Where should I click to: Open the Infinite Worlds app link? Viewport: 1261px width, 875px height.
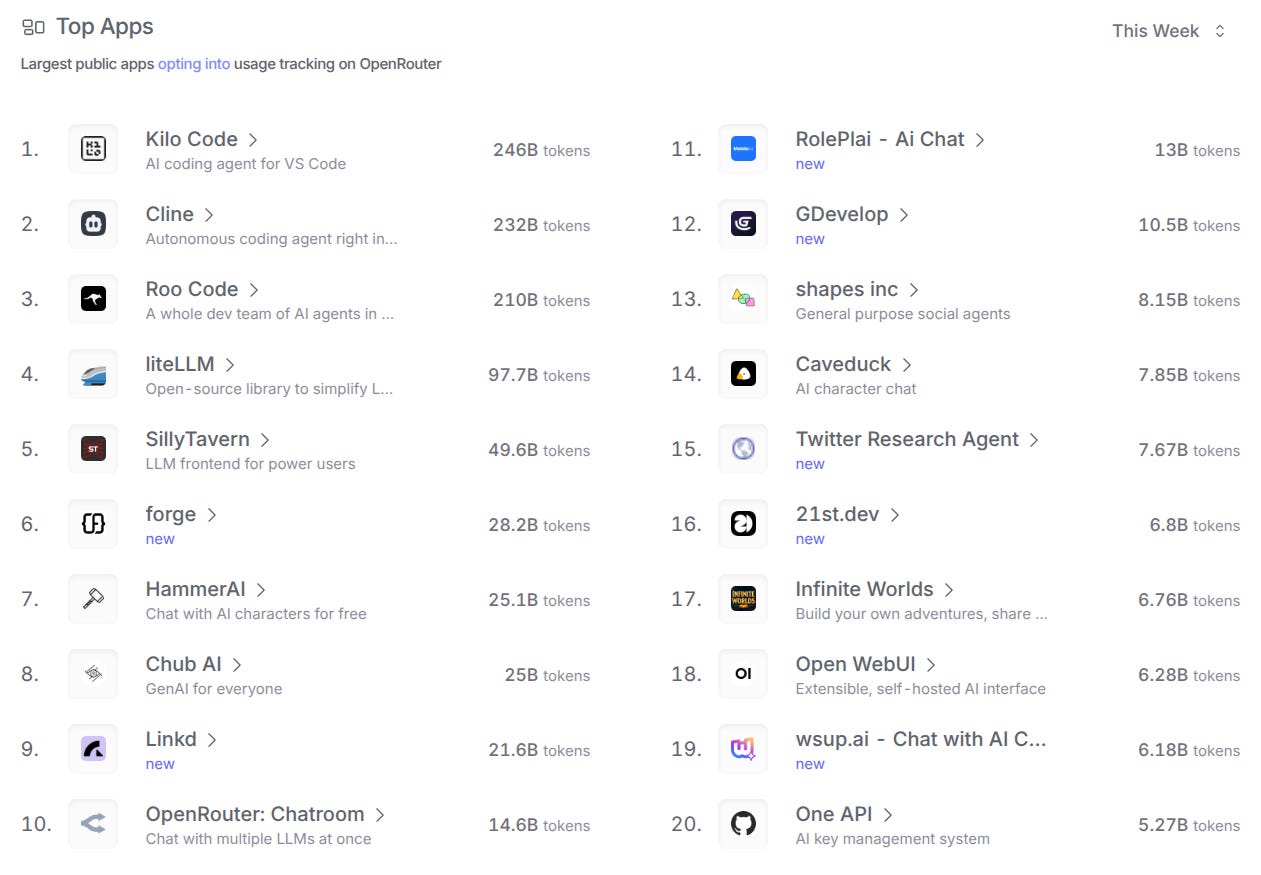865,589
